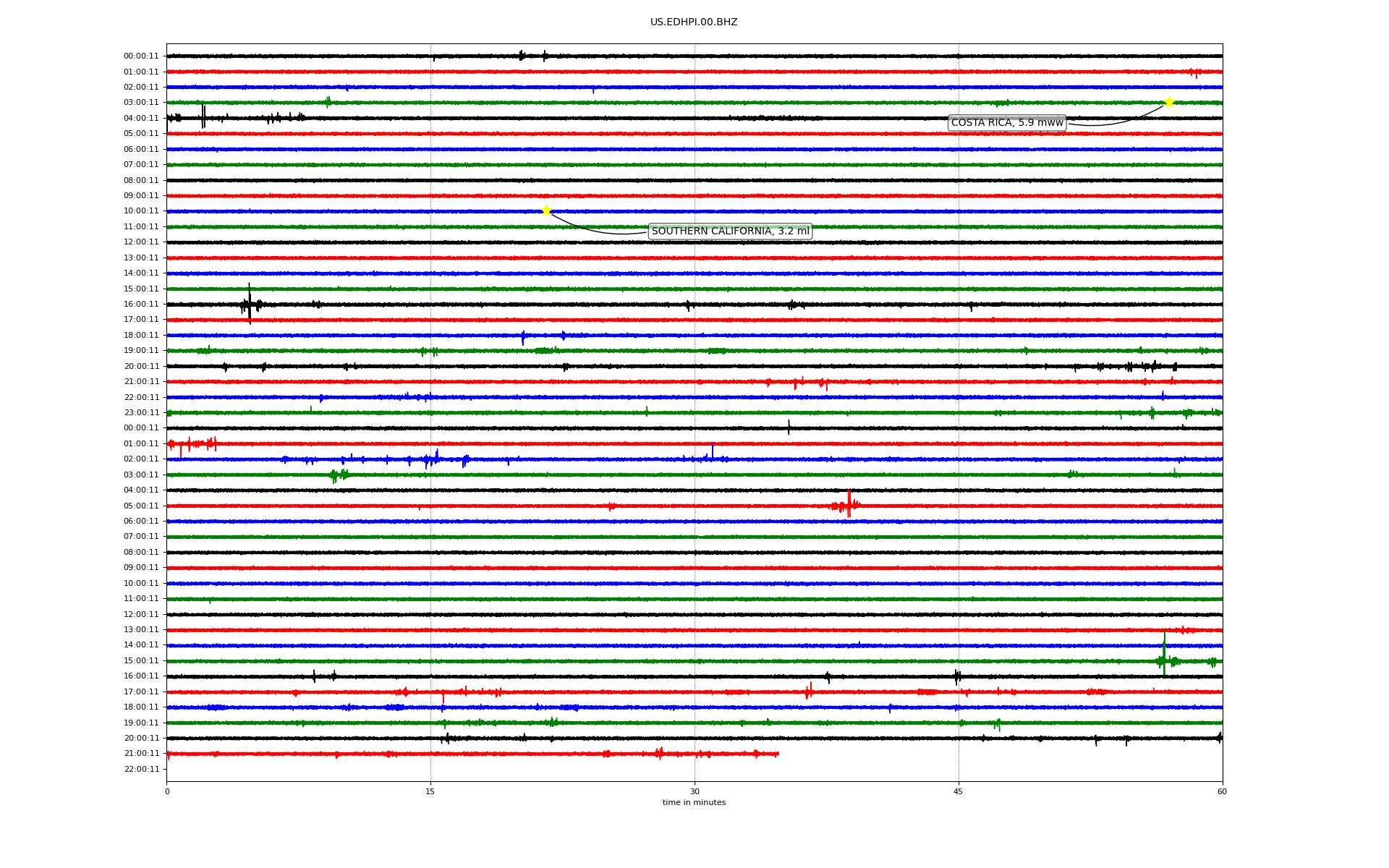Click the 22:00:11 label at the bottom
This screenshot has width=1389, height=868.
(141, 769)
